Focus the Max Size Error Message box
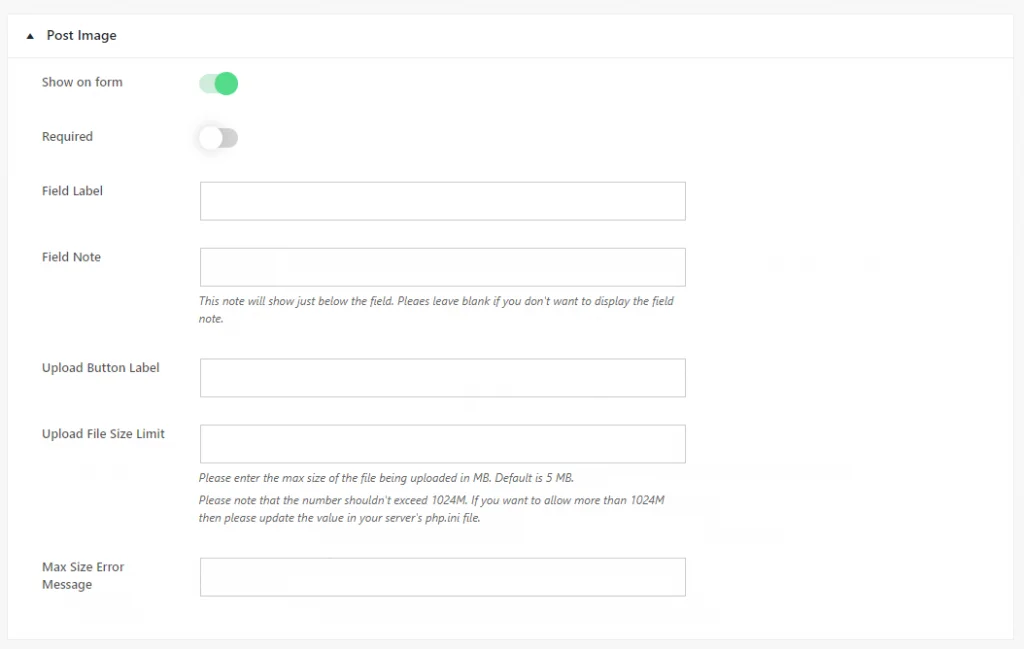1024x649 pixels. point(443,577)
